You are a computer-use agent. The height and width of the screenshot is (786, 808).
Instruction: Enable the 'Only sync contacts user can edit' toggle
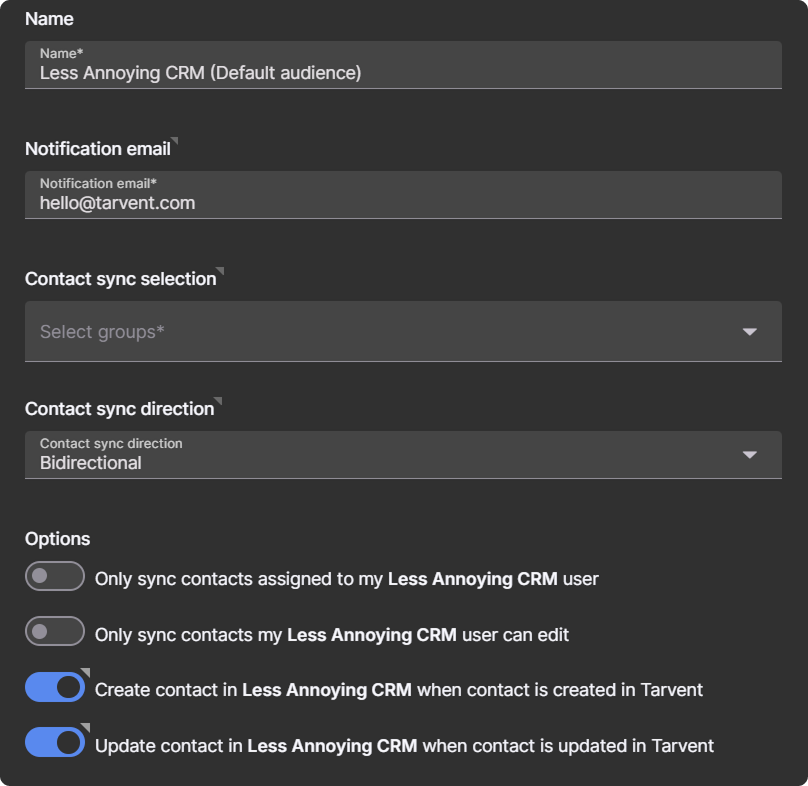tap(55, 632)
